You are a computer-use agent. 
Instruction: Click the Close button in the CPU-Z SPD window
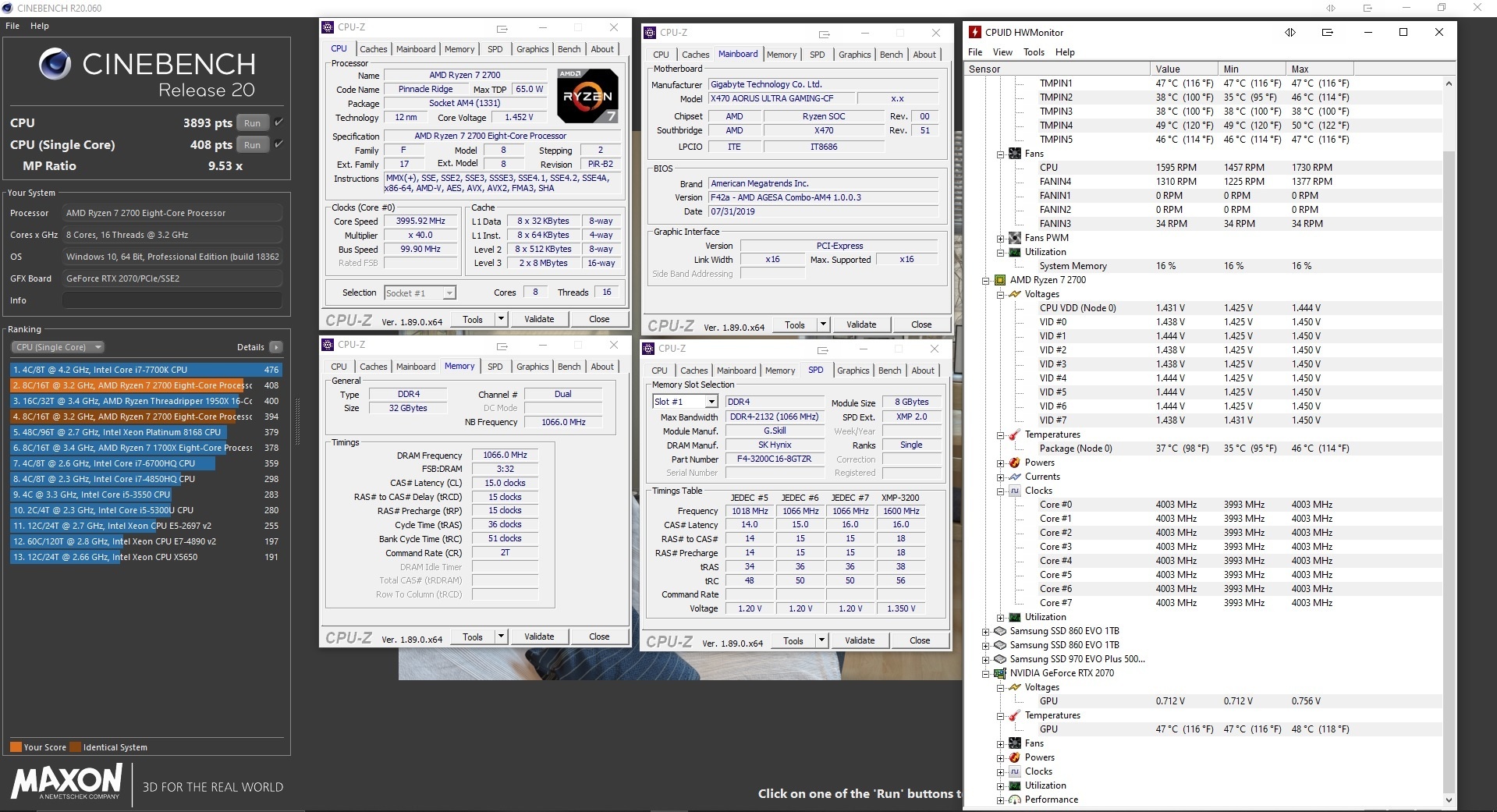tap(920, 640)
